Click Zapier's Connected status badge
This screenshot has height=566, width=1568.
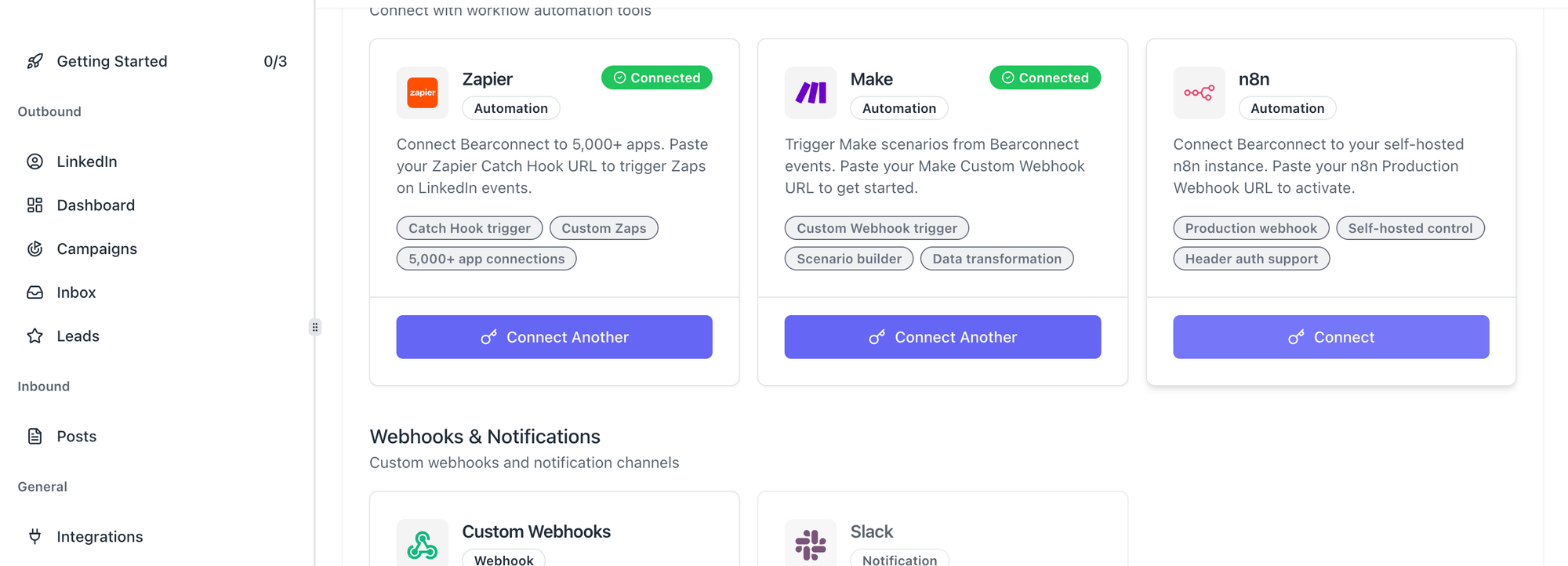656,78
